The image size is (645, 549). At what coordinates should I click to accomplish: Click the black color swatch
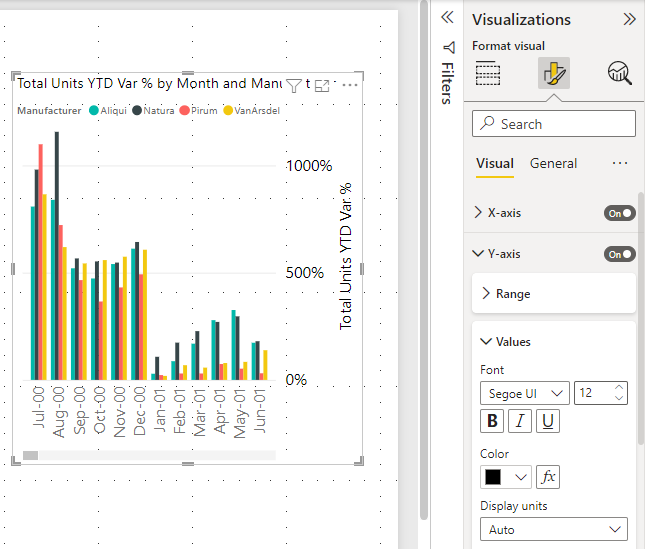point(493,477)
